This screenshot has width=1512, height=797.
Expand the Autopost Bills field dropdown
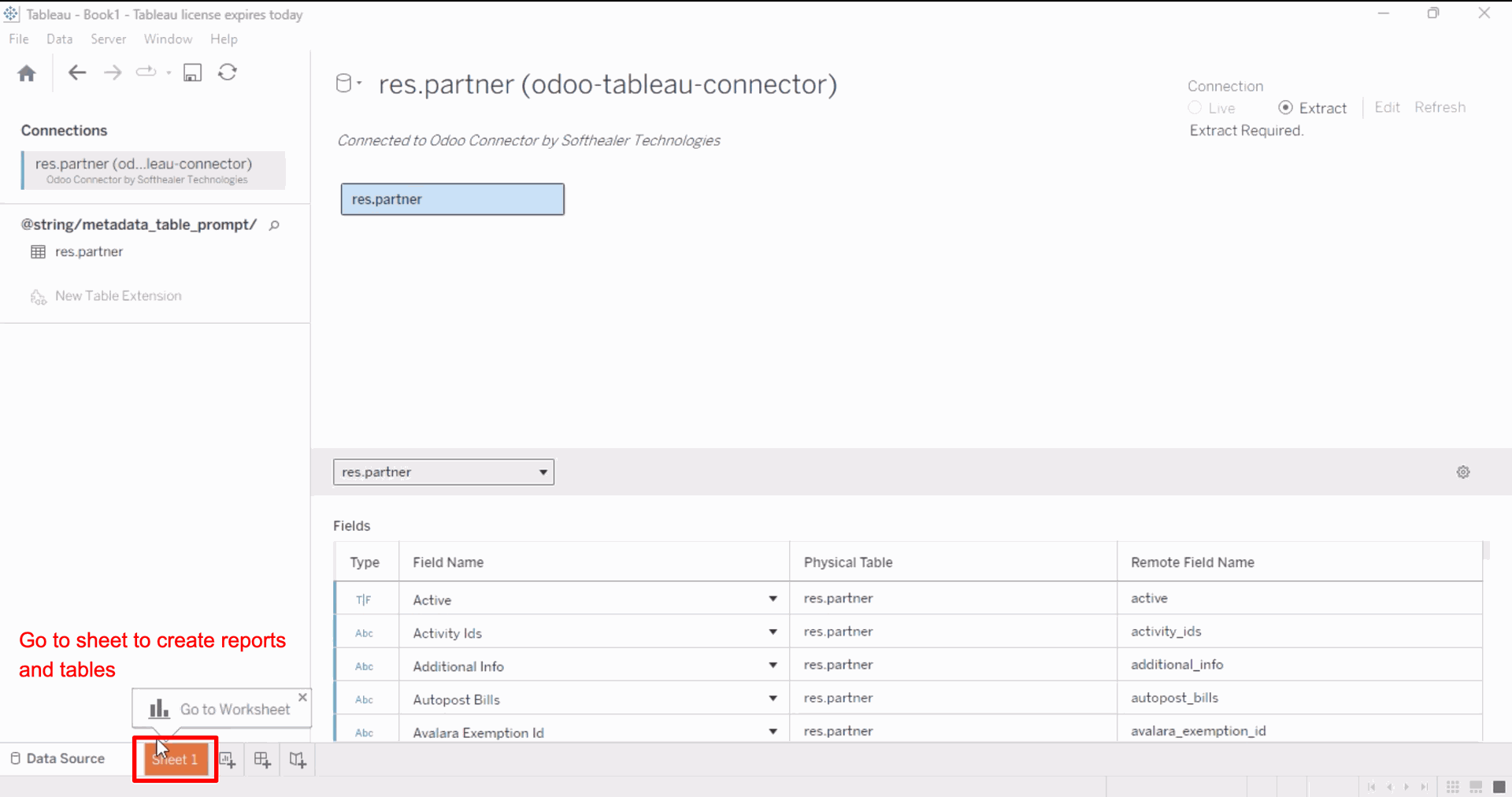(773, 699)
